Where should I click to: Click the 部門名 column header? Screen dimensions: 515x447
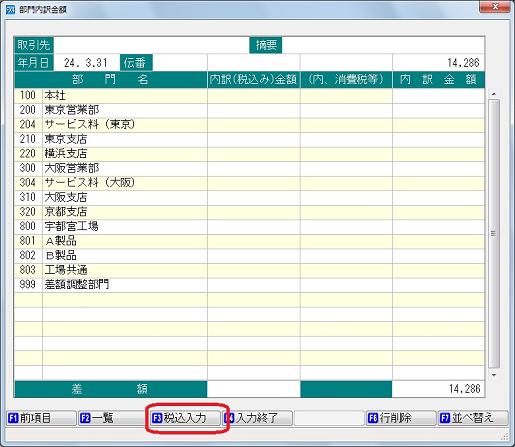click(x=110, y=80)
